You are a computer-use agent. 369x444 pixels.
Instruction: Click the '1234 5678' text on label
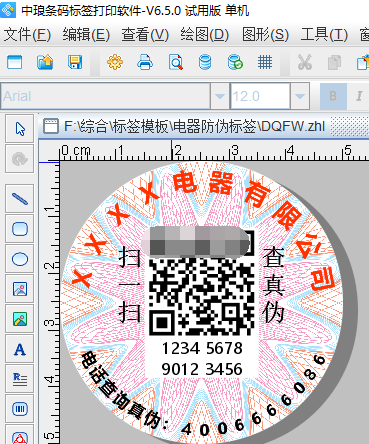point(202,348)
